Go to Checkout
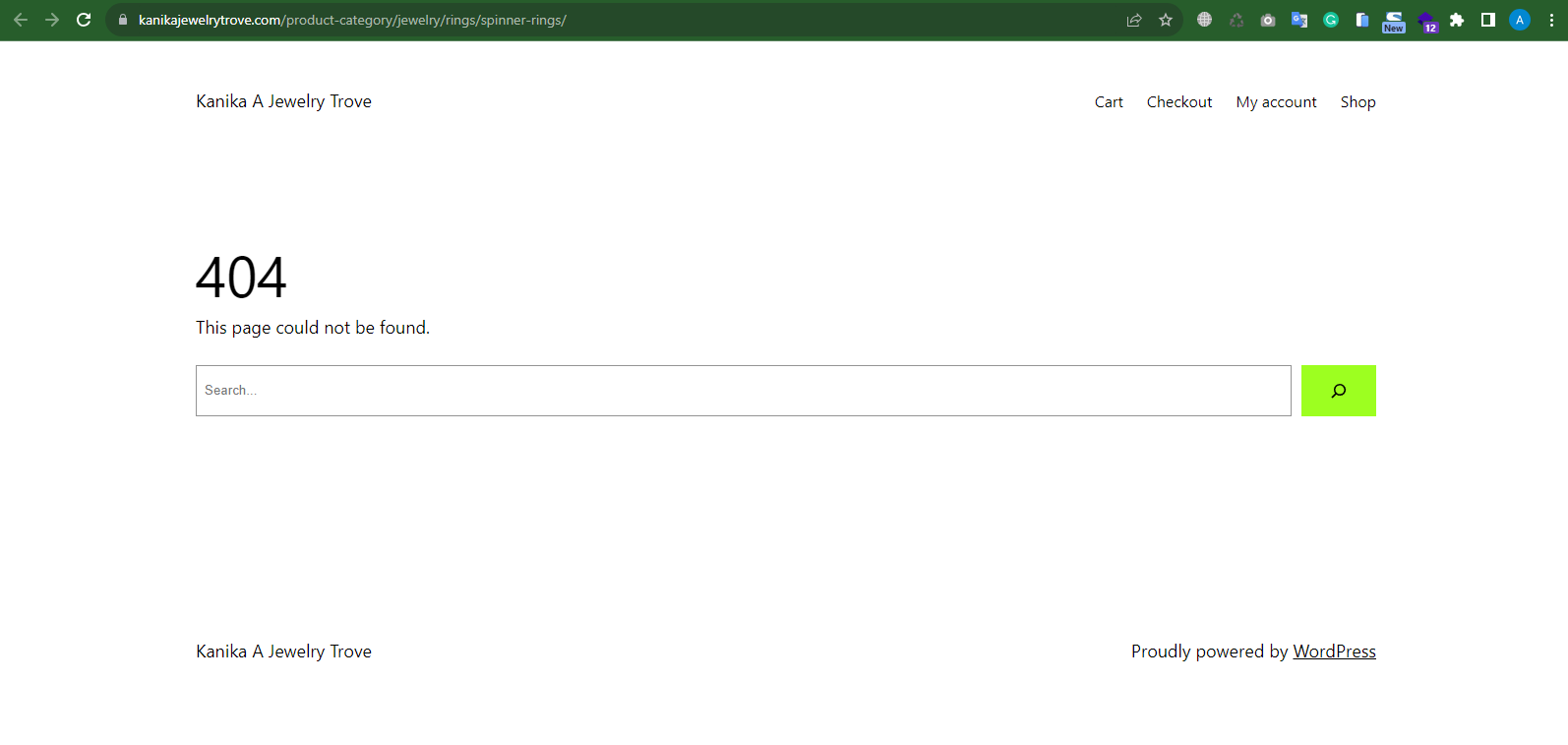Screen dimensions: 1568x745 click(x=1179, y=102)
